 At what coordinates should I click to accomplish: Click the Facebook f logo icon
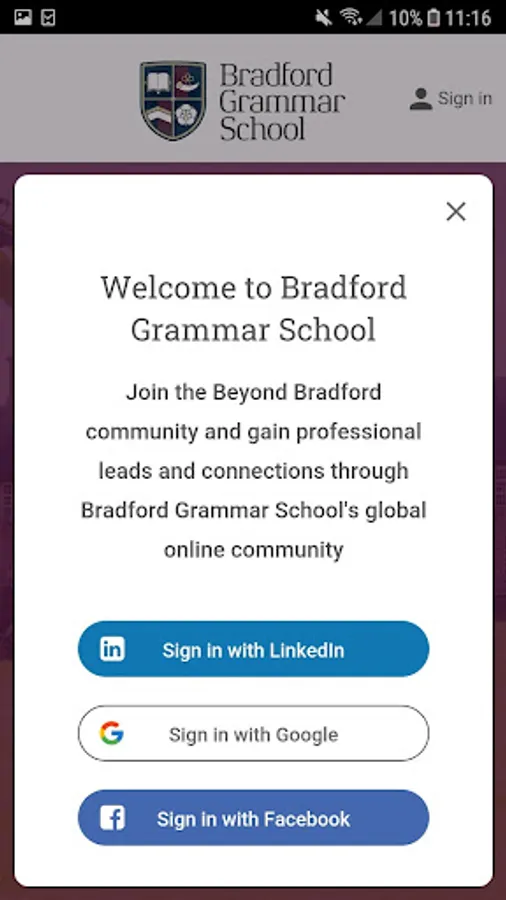coord(112,818)
